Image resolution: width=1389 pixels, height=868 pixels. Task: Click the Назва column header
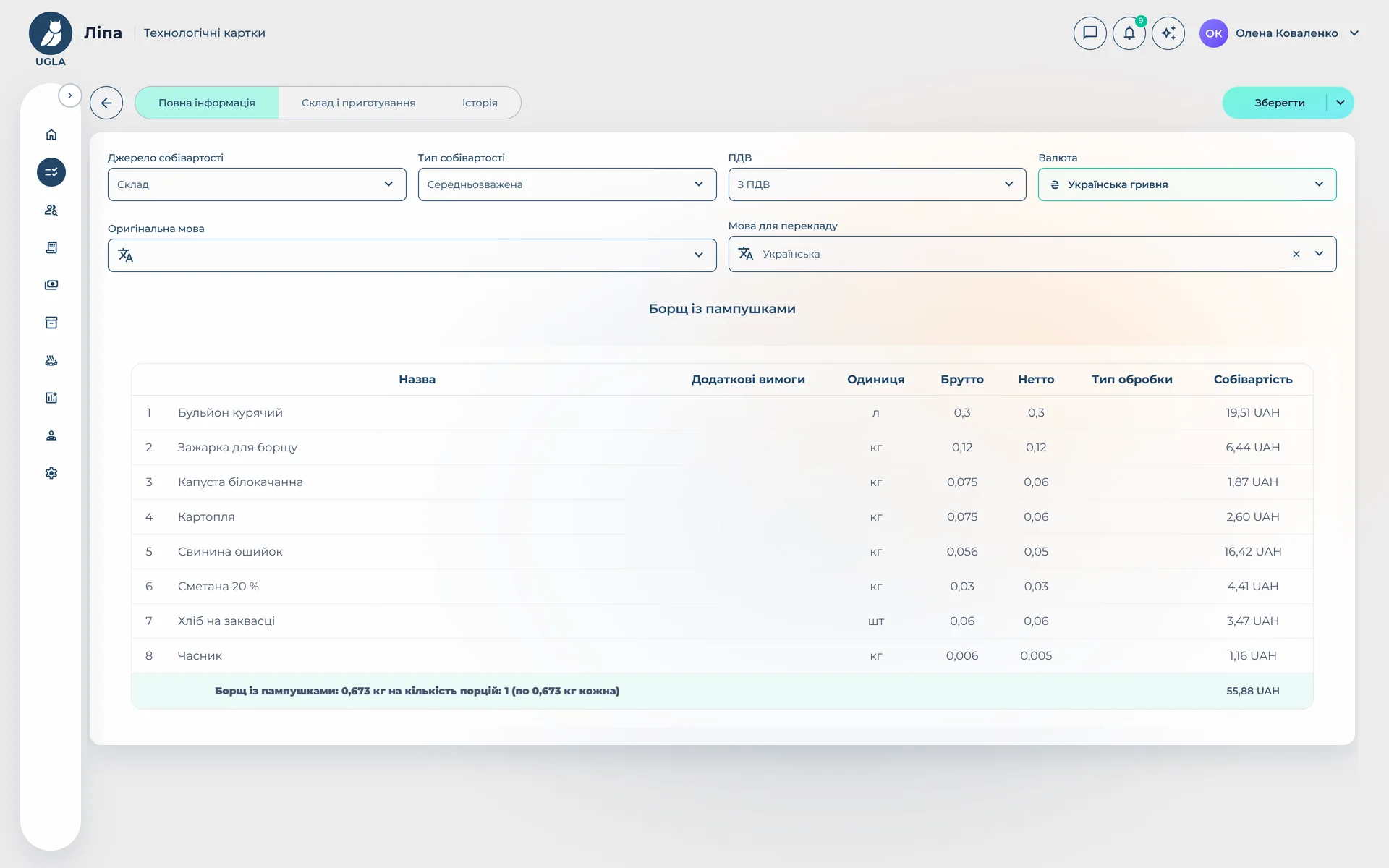pyautogui.click(x=417, y=379)
